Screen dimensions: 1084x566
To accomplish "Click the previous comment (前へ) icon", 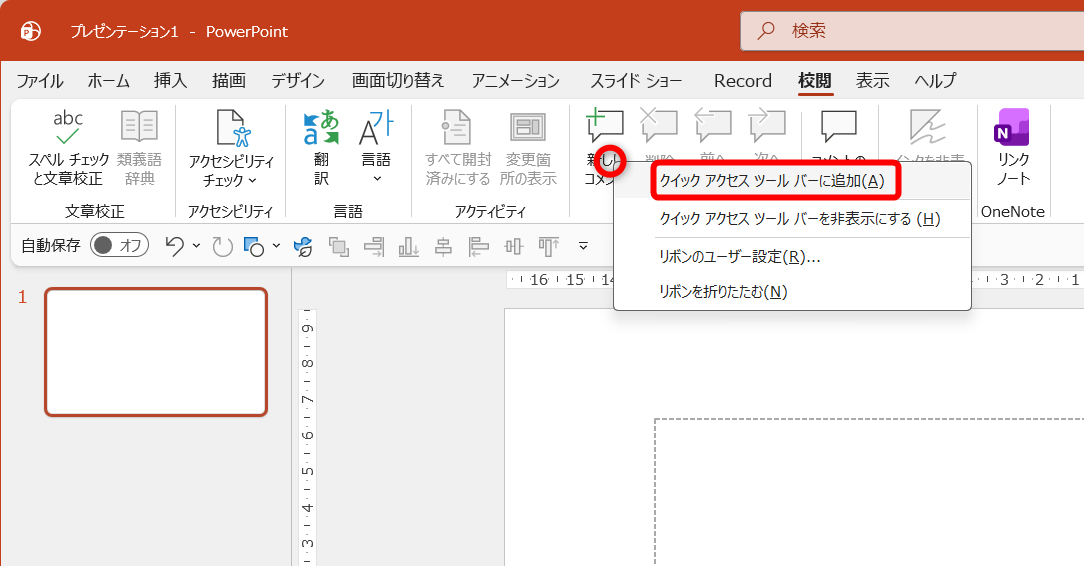I will click(713, 125).
